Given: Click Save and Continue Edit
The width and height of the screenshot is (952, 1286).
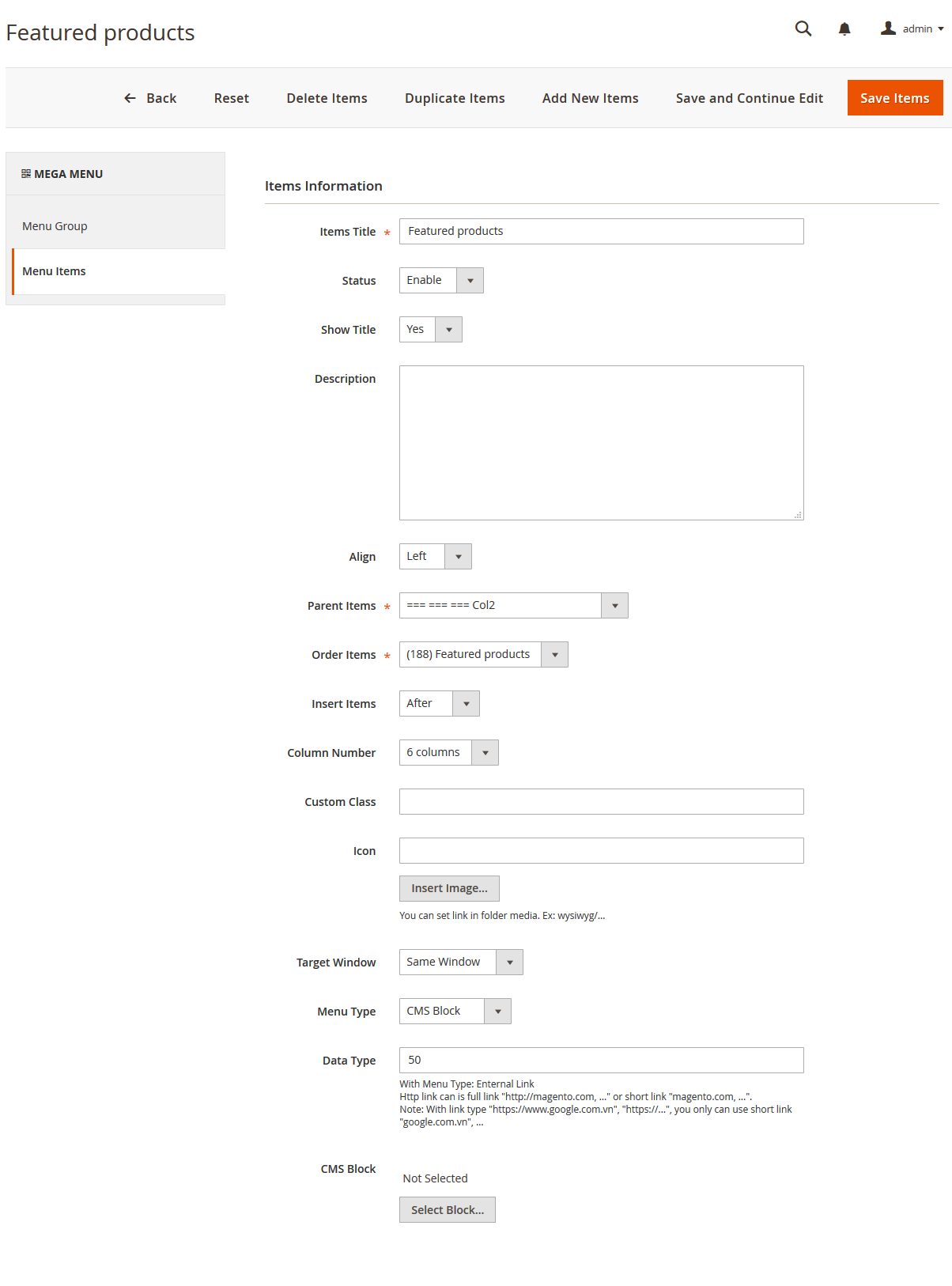Looking at the screenshot, I should click(x=750, y=98).
